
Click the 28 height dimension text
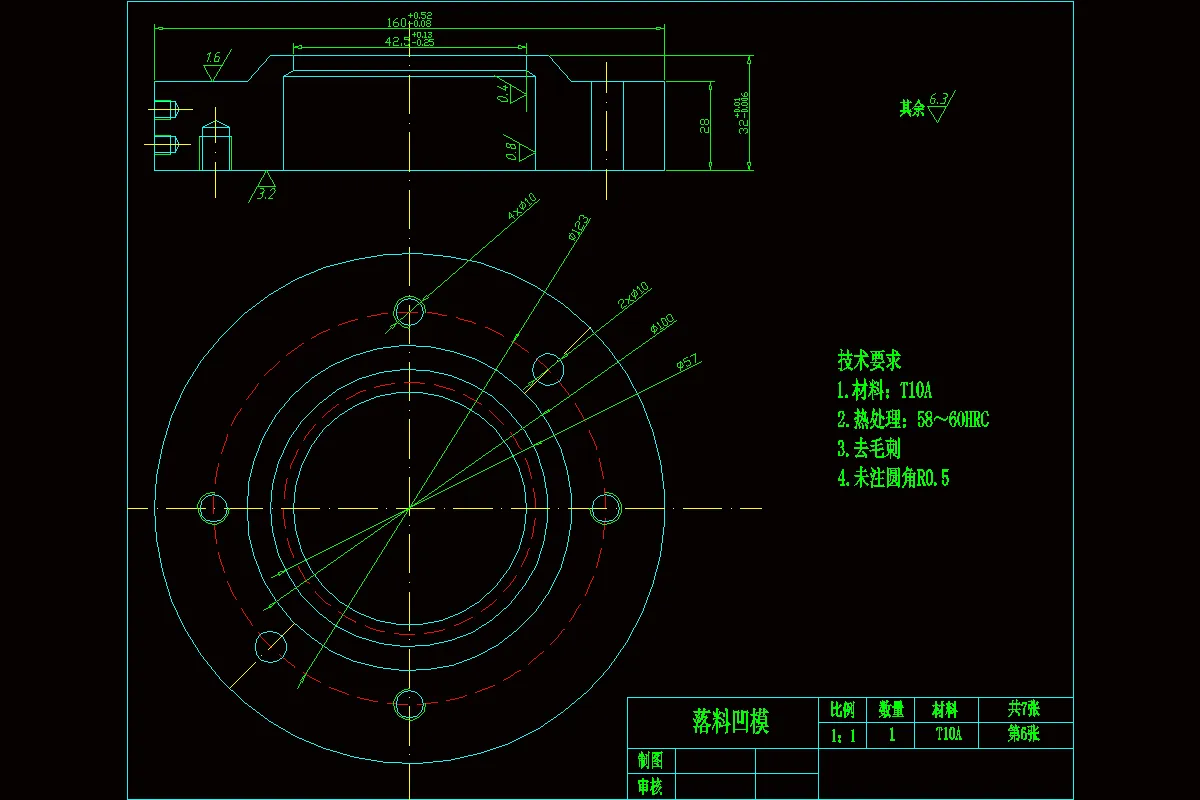704,125
